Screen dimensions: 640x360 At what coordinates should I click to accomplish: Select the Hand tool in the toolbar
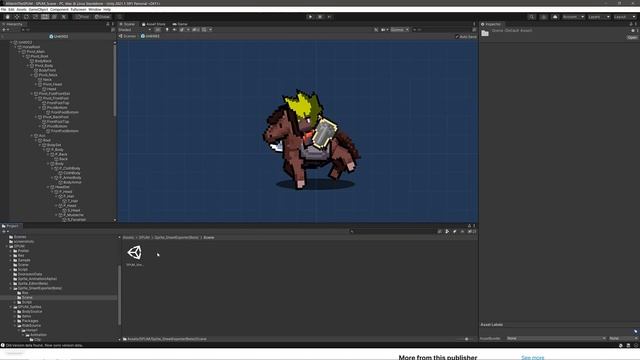(x=7, y=17)
